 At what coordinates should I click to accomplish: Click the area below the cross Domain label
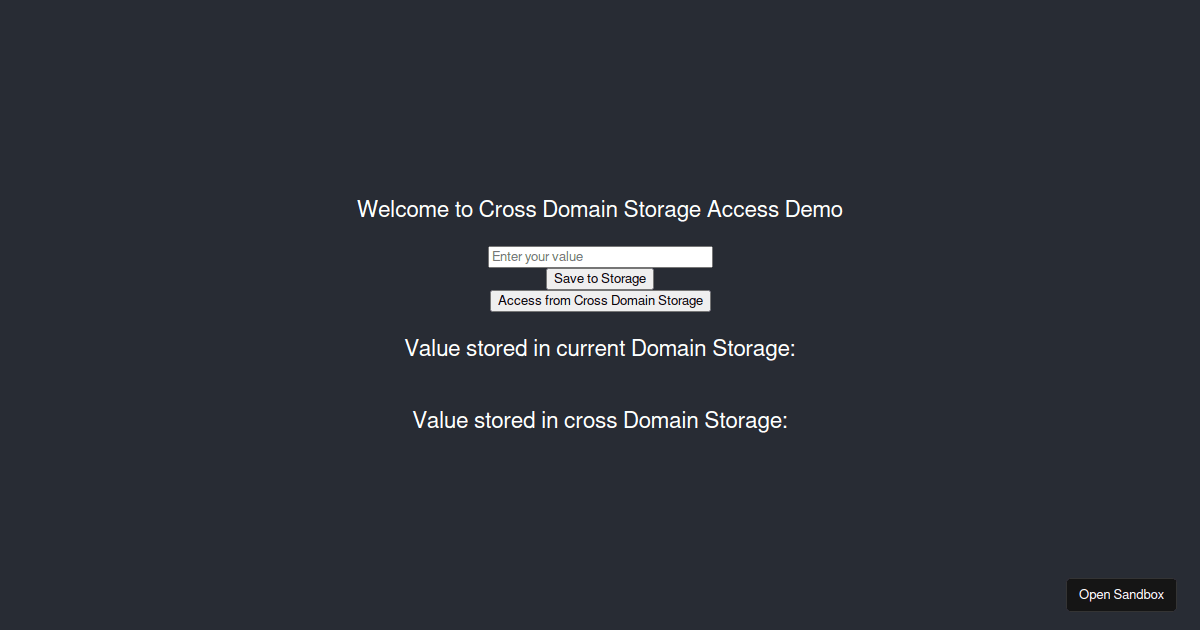(599, 470)
